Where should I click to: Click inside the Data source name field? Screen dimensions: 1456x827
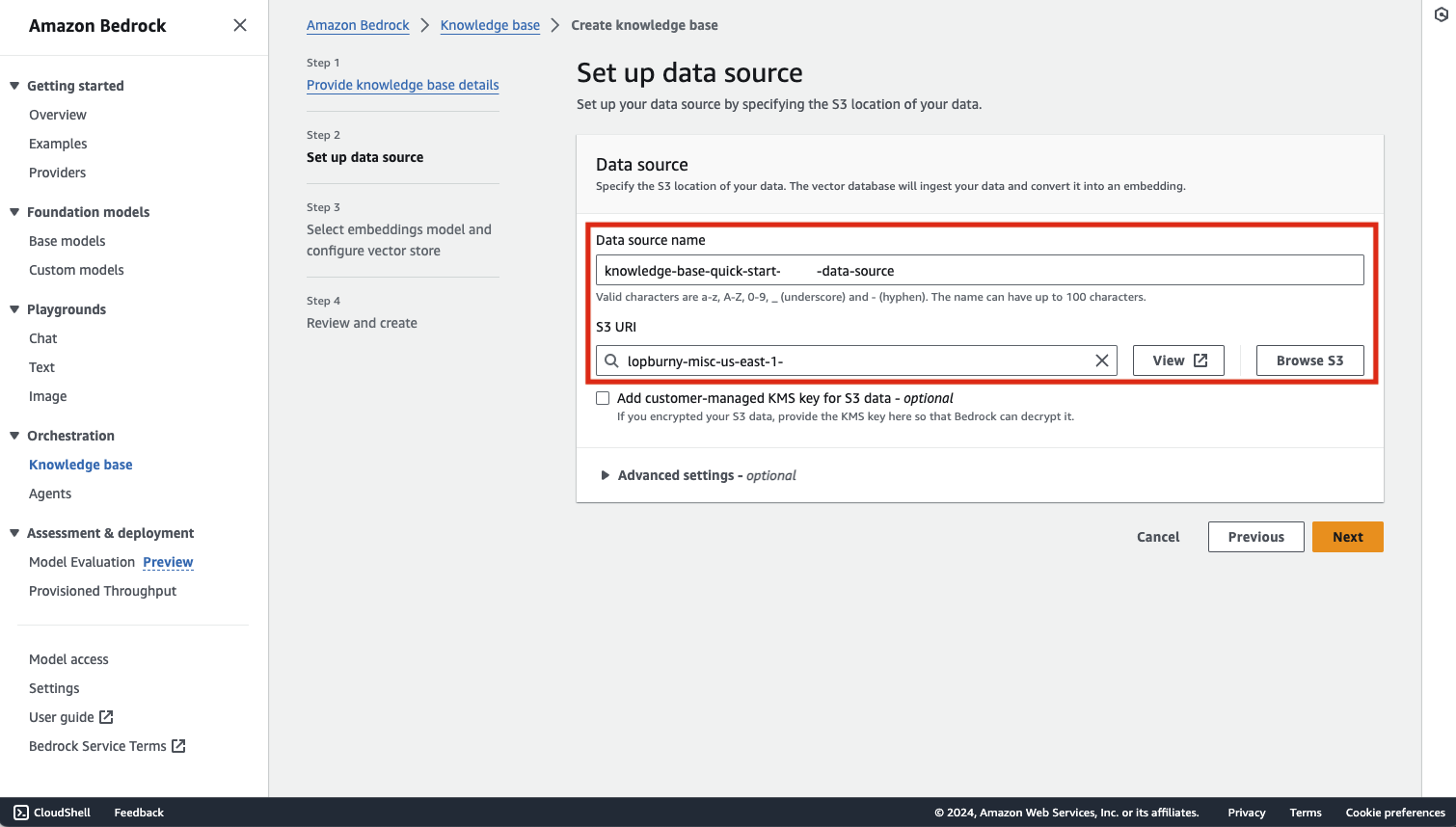pos(980,270)
